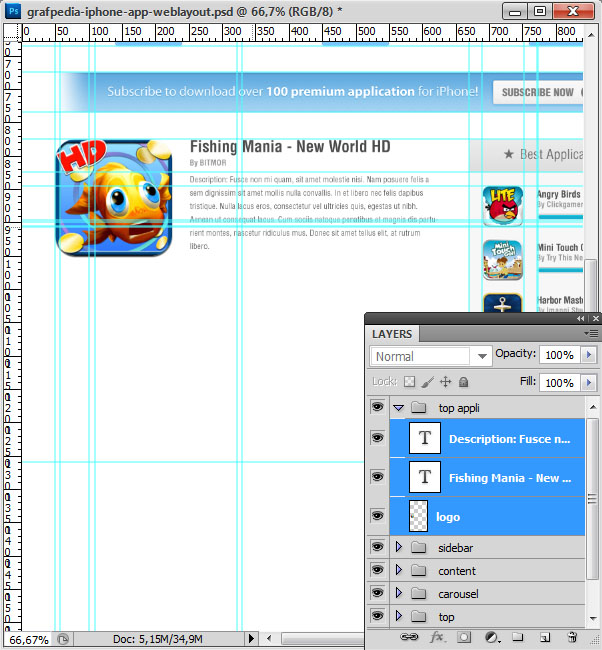Click the link layers icon
The width and height of the screenshot is (602, 650).
point(409,637)
